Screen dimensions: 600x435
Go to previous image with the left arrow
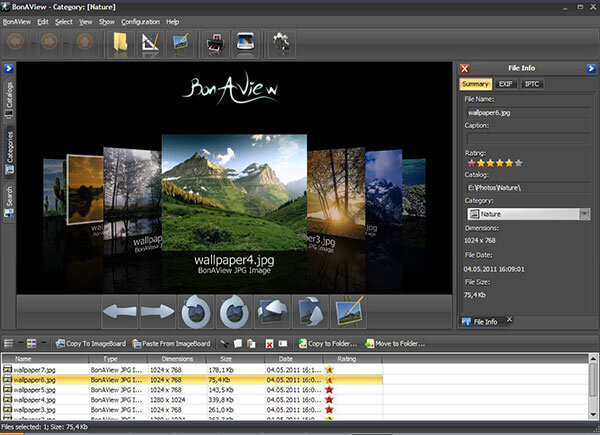[x=118, y=312]
